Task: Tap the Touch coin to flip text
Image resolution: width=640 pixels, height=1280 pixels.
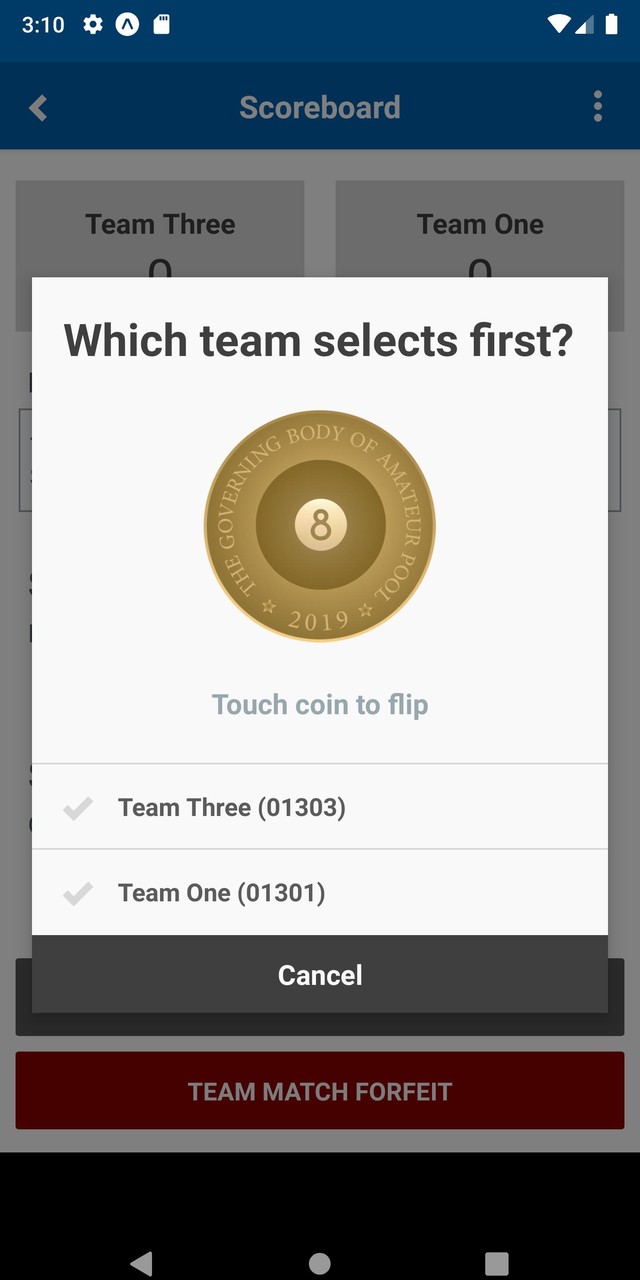Action: (x=320, y=705)
